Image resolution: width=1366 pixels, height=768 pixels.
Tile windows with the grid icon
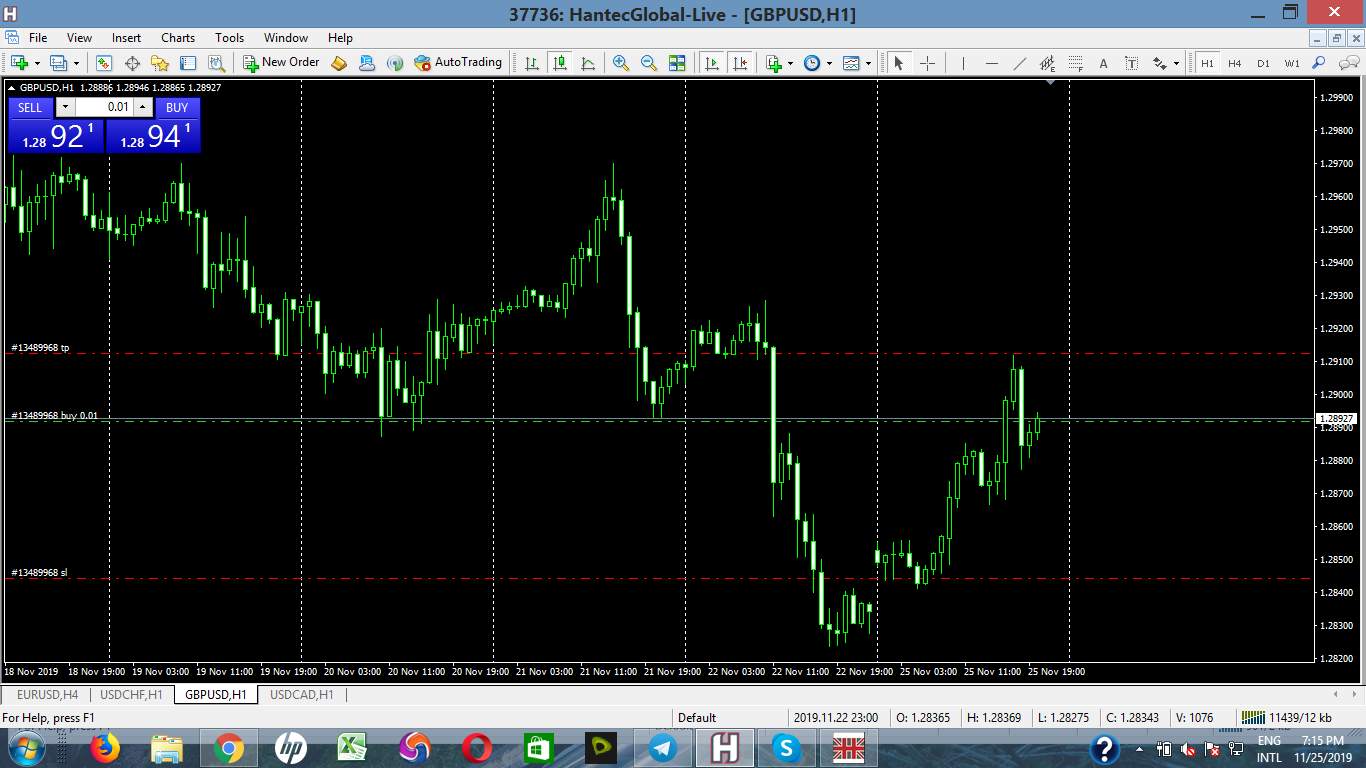(677, 63)
